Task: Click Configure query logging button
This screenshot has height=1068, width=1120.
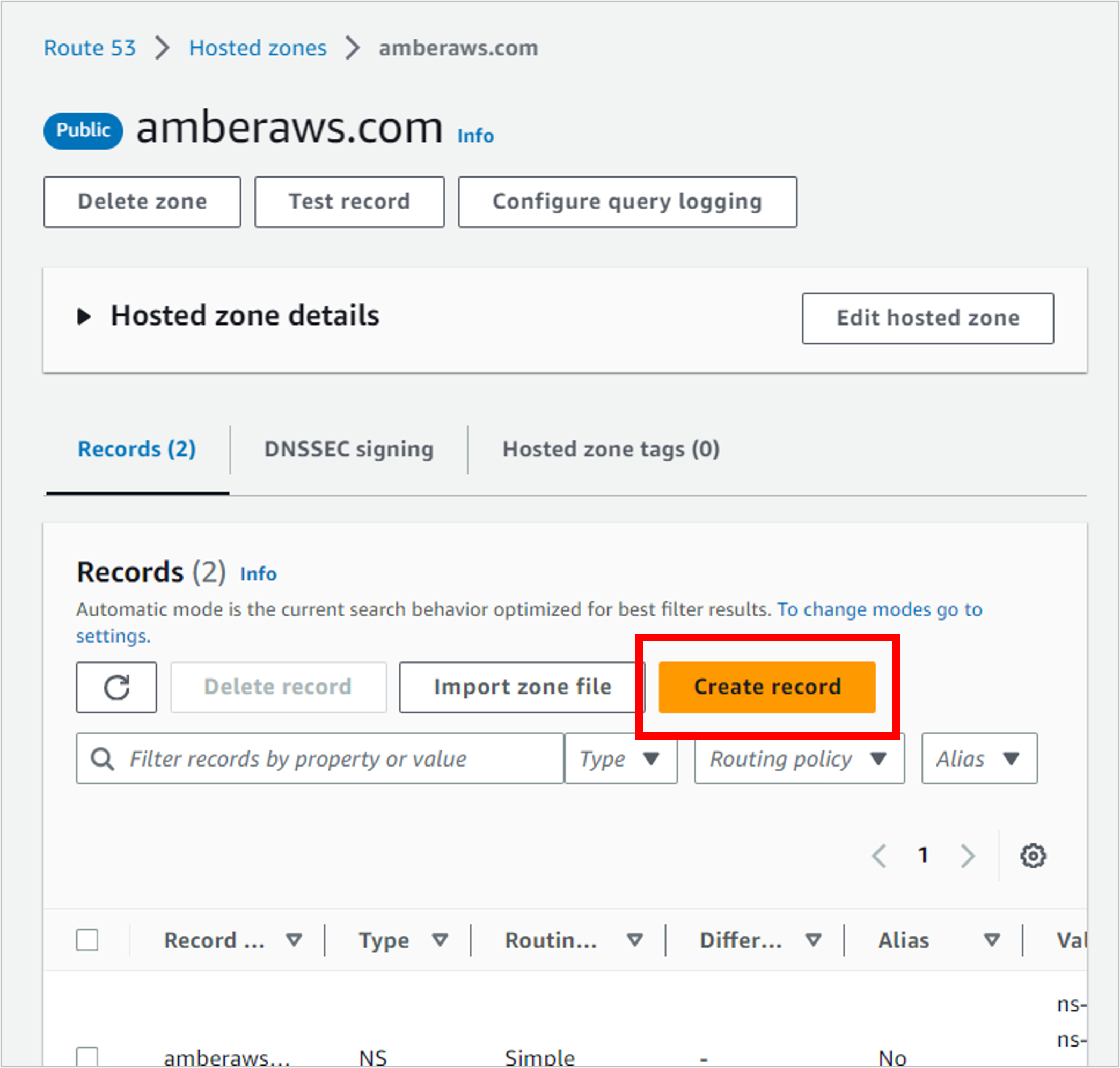Action: click(x=627, y=202)
